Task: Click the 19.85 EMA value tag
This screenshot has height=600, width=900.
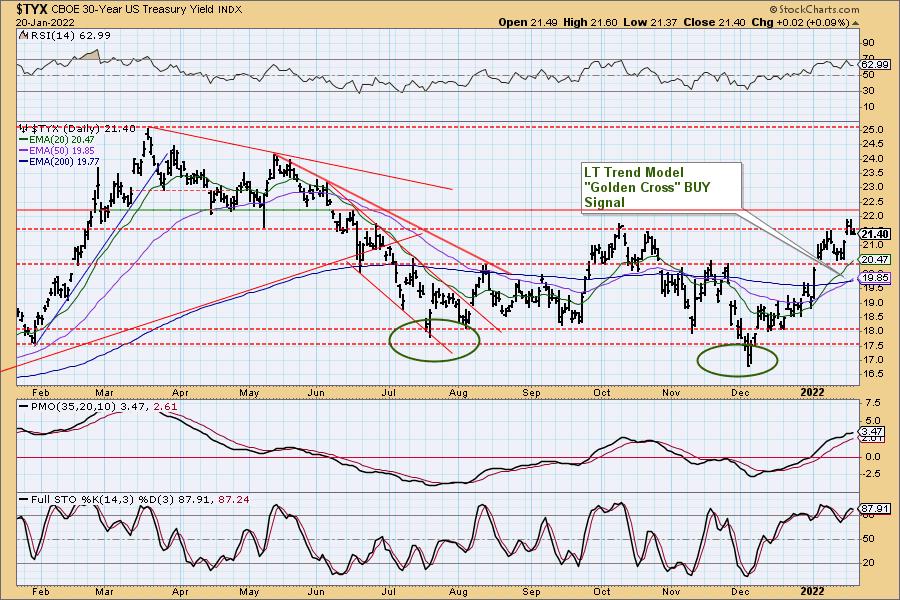Action: tap(876, 278)
